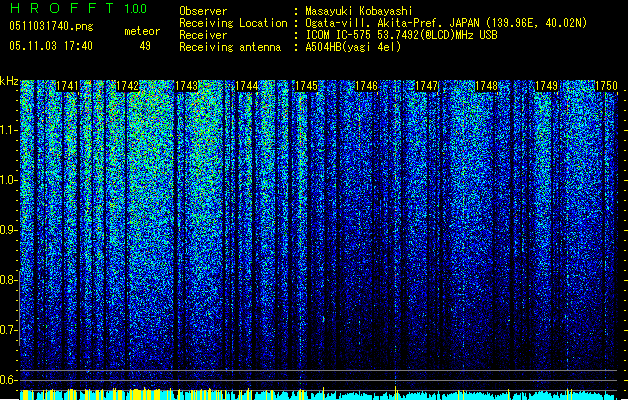Screen dimensions: 629x400
Task: Click the 0.8 frequency axis label
Action: (x=8, y=280)
